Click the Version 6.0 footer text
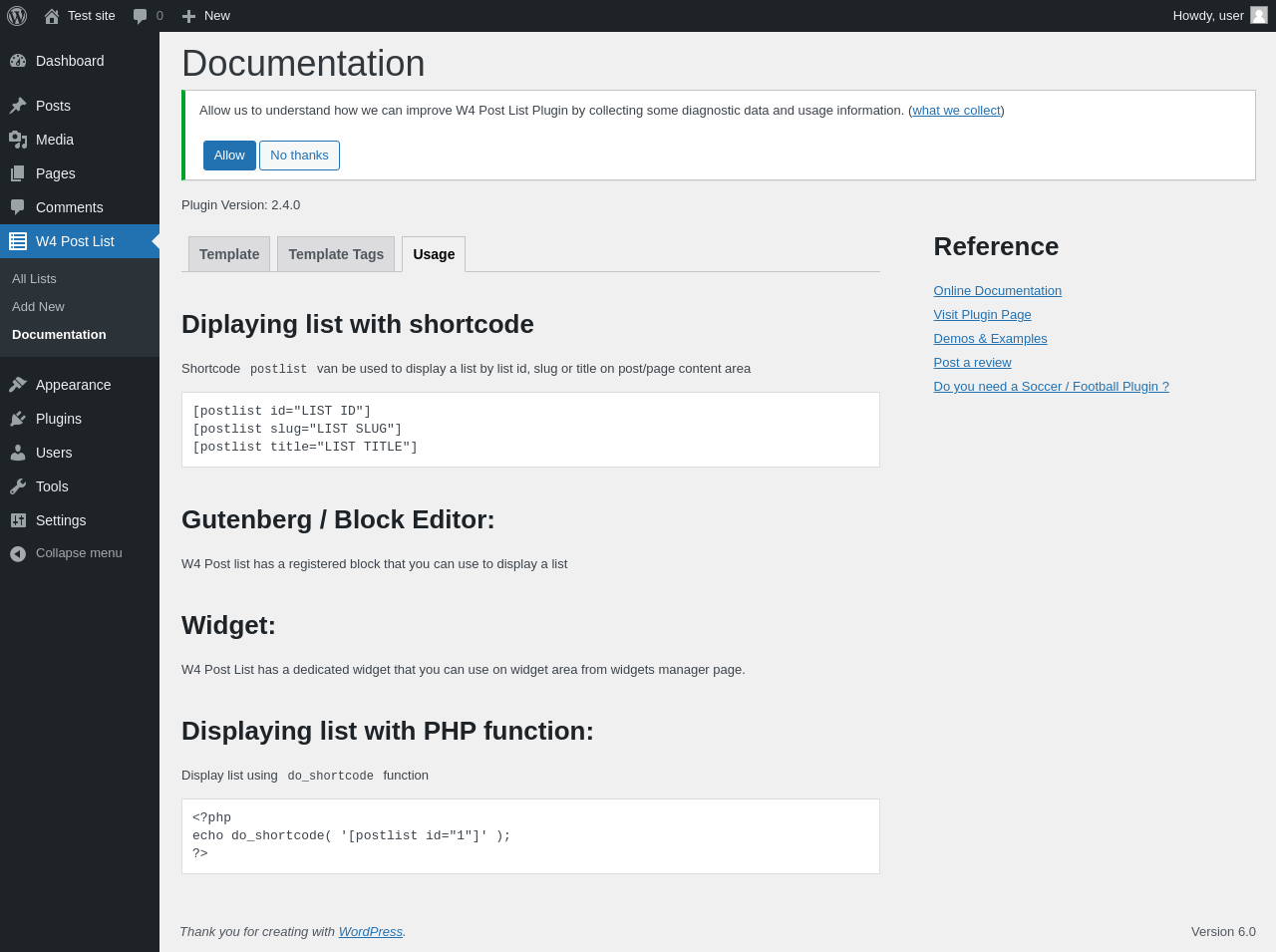This screenshot has width=1276, height=952. [x=1223, y=932]
